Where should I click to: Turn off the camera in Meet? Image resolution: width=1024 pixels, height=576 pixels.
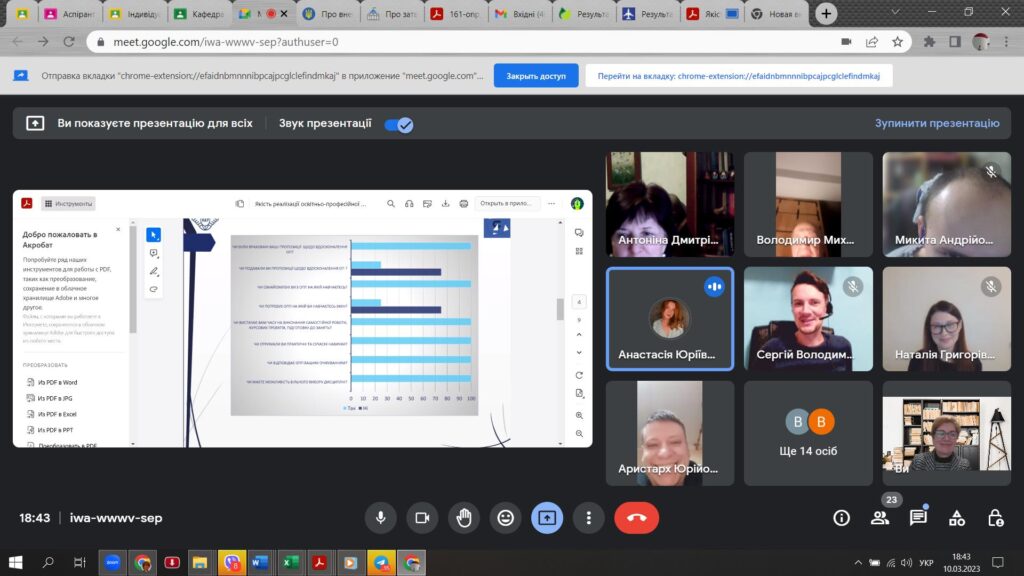point(422,518)
